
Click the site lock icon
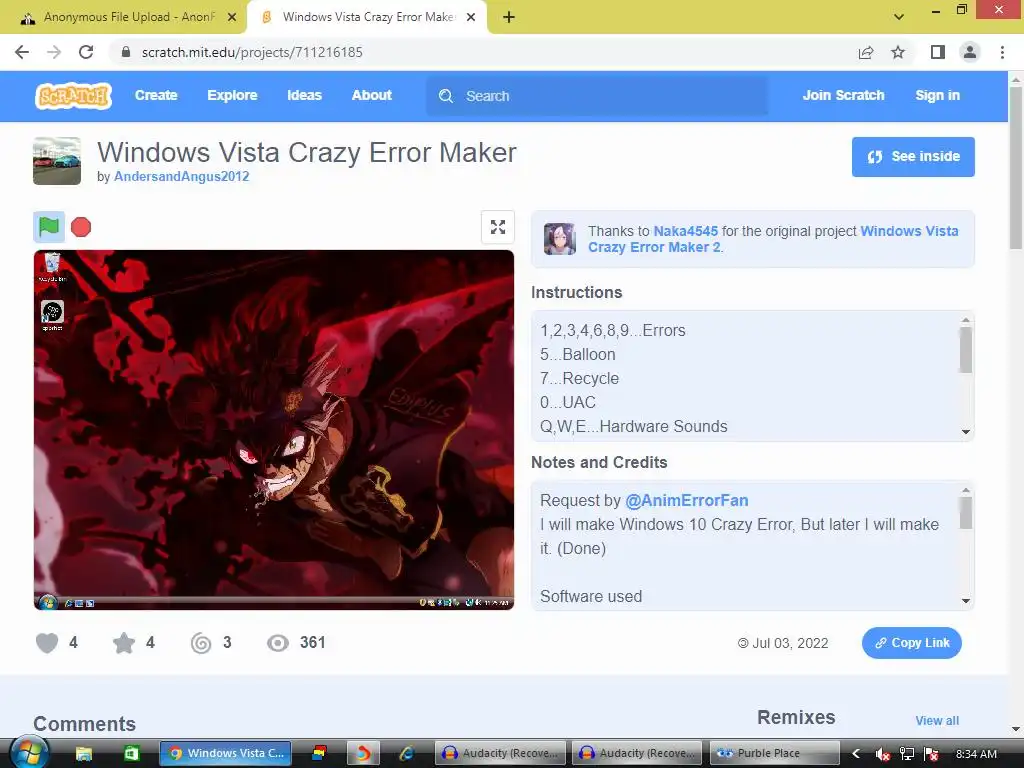126,52
